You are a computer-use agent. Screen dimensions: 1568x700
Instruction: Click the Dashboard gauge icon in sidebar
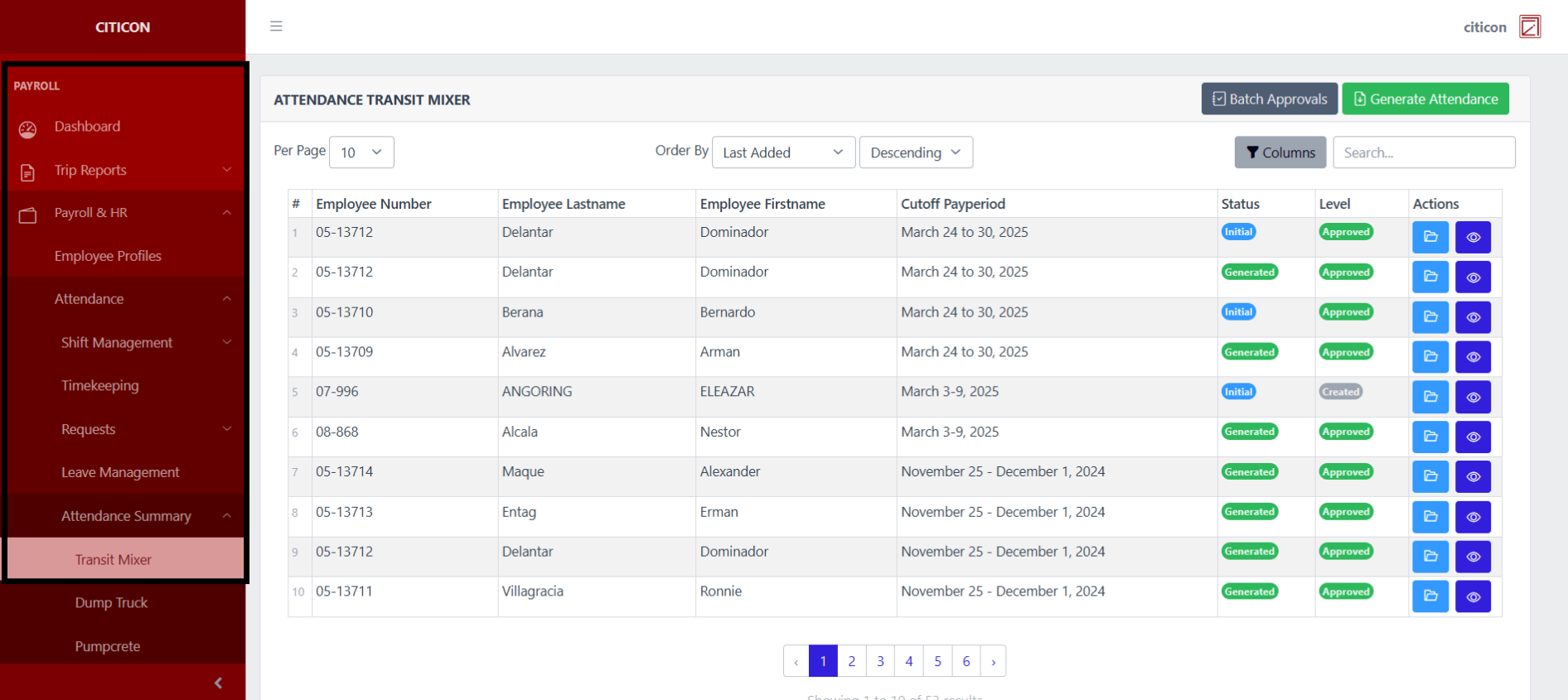coord(28,128)
